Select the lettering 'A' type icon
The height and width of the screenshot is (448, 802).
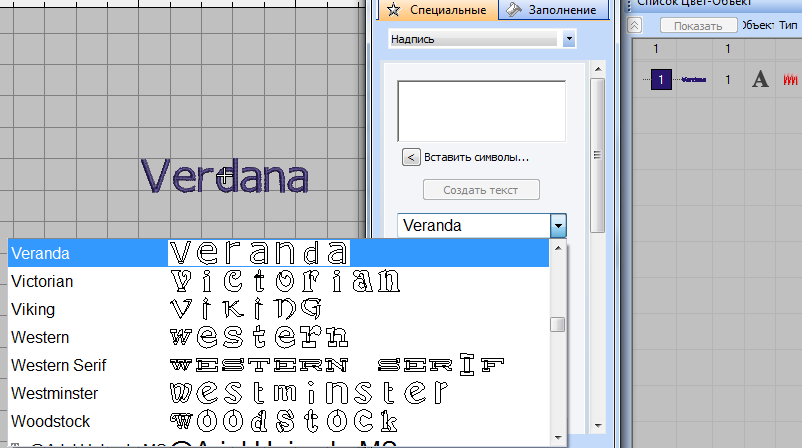point(760,79)
